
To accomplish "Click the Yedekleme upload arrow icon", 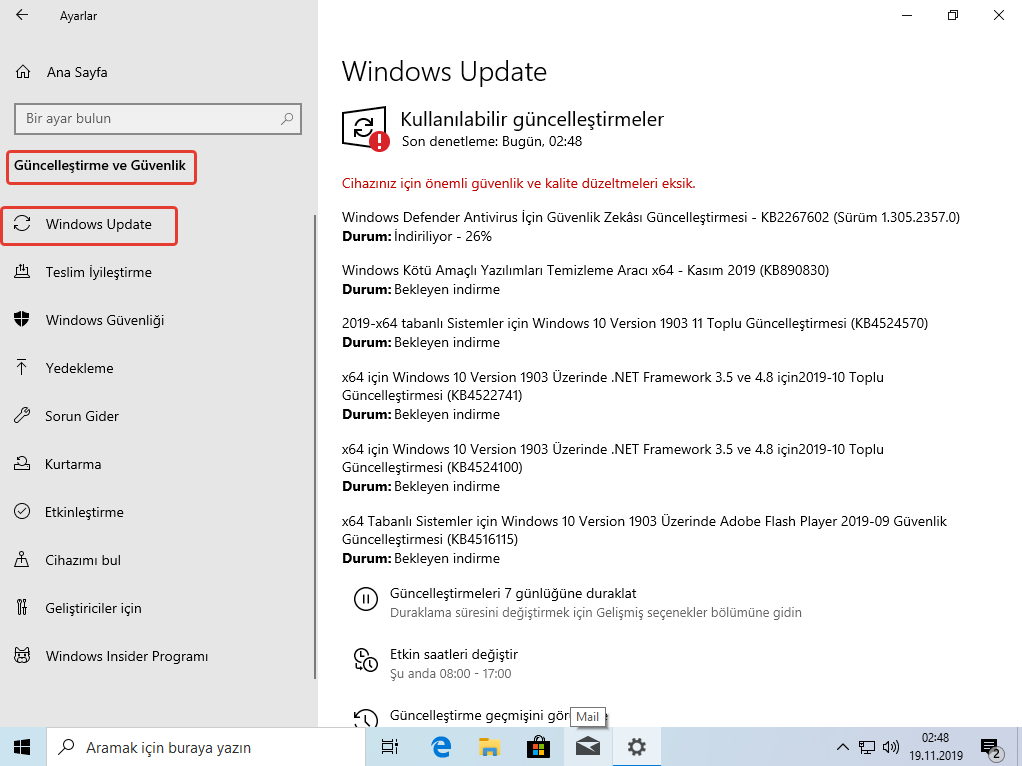I will click(x=22, y=368).
